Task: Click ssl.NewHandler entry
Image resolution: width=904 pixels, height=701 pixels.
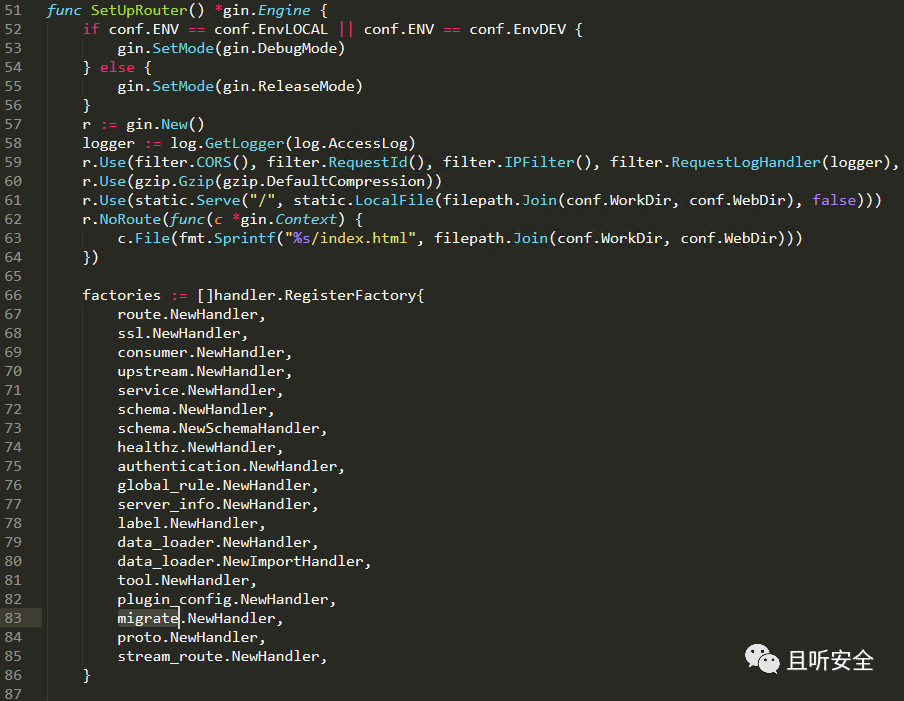Action: (179, 334)
